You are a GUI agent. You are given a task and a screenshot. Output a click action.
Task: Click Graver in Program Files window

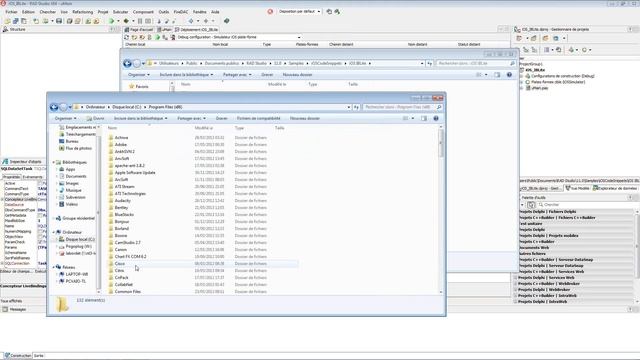pos(222,118)
